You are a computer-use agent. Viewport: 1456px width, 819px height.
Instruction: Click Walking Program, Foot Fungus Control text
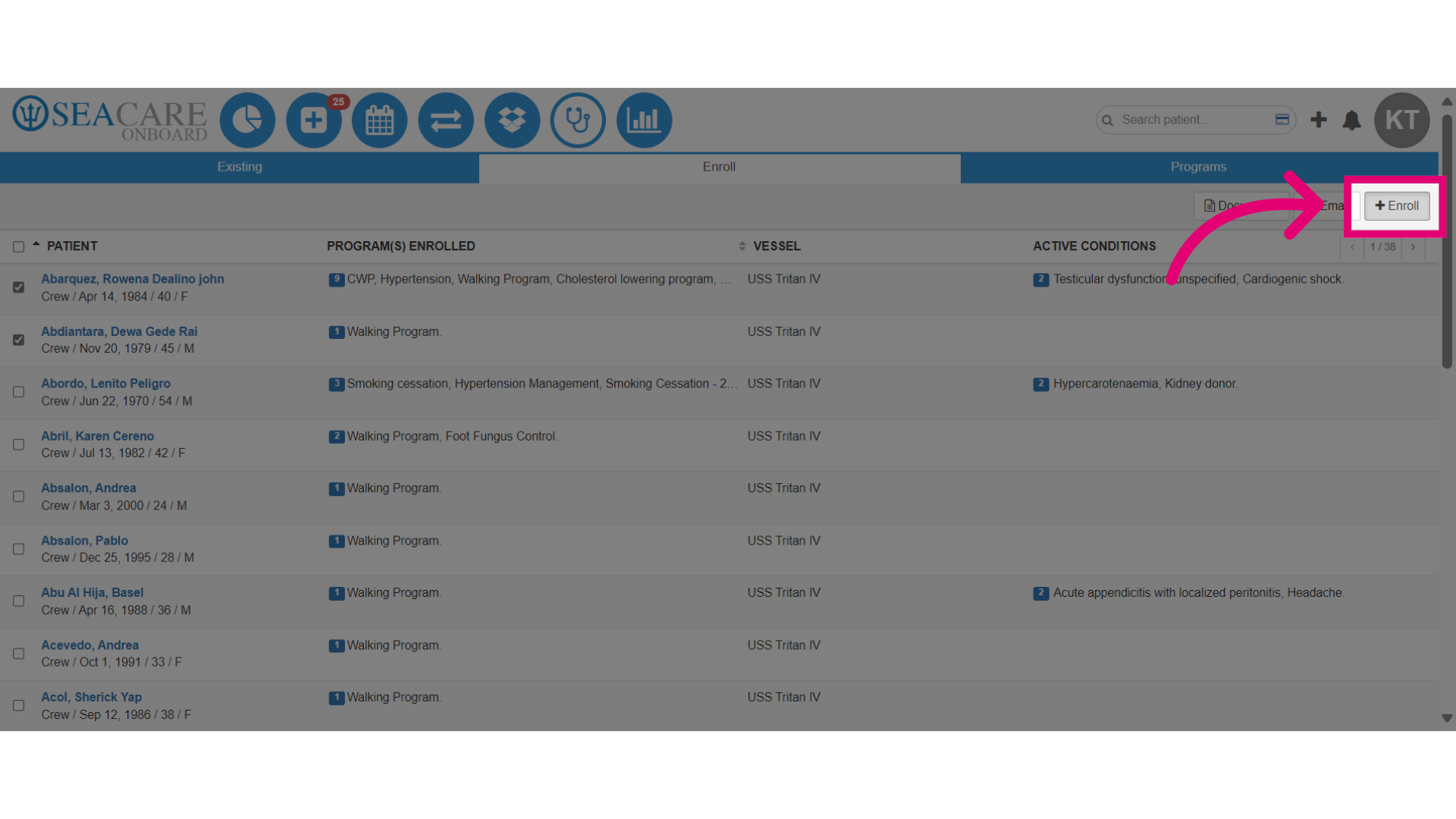(x=452, y=436)
